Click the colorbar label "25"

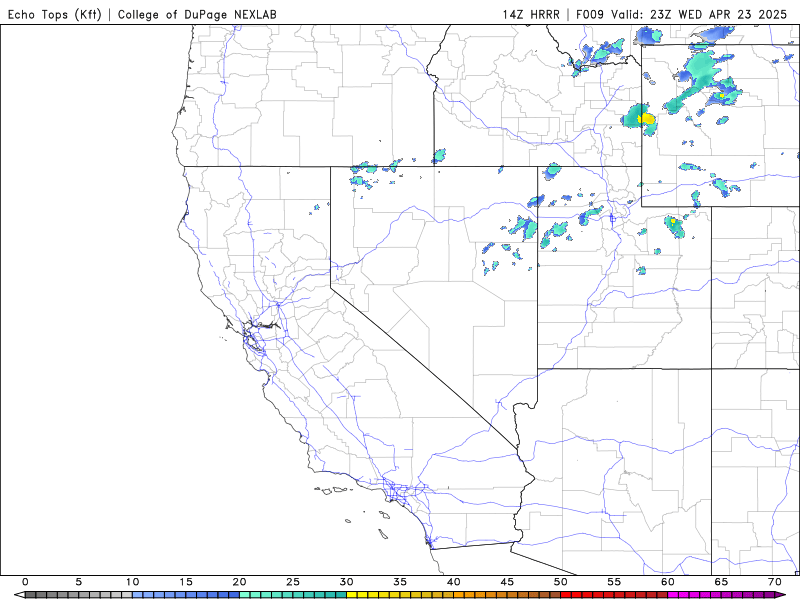[293, 582]
